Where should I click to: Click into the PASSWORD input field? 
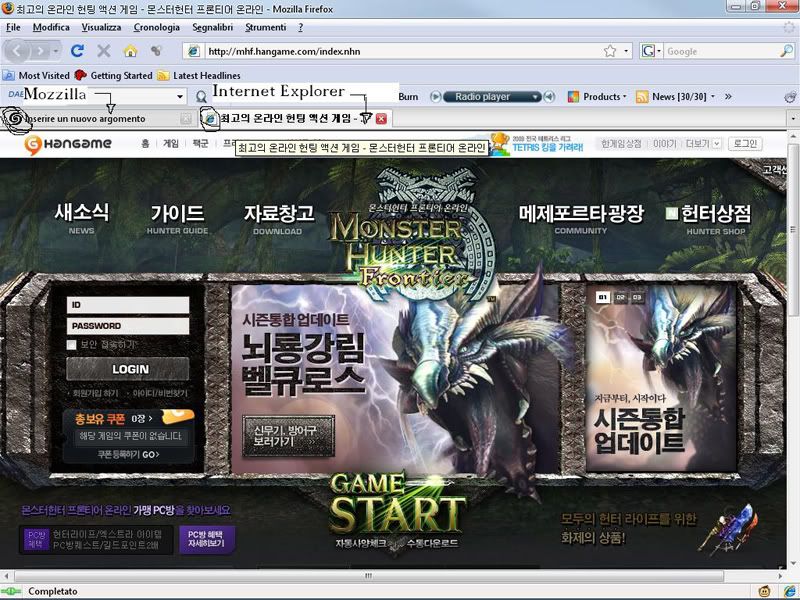(x=128, y=326)
